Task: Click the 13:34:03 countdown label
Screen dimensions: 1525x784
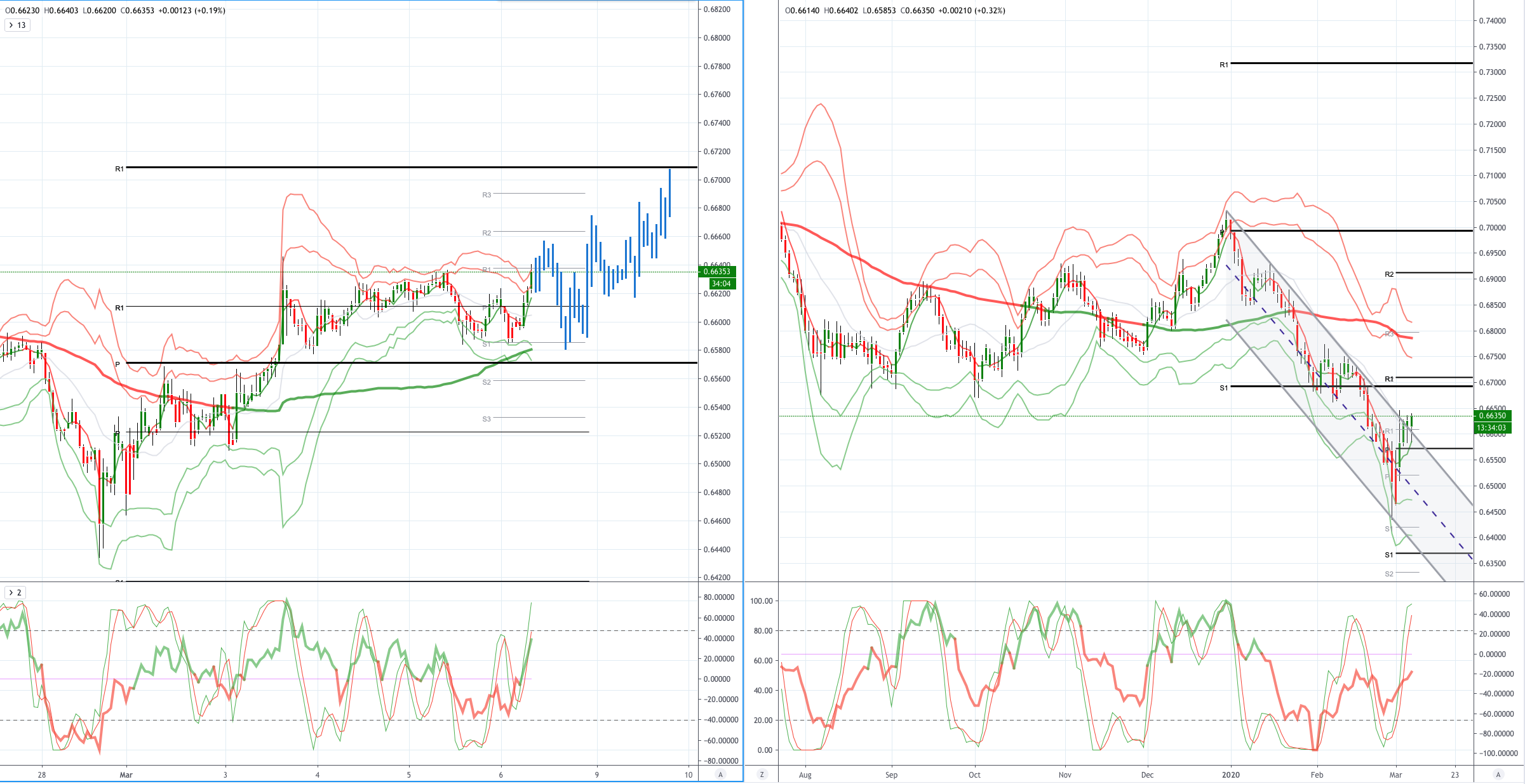Action: (1492, 428)
